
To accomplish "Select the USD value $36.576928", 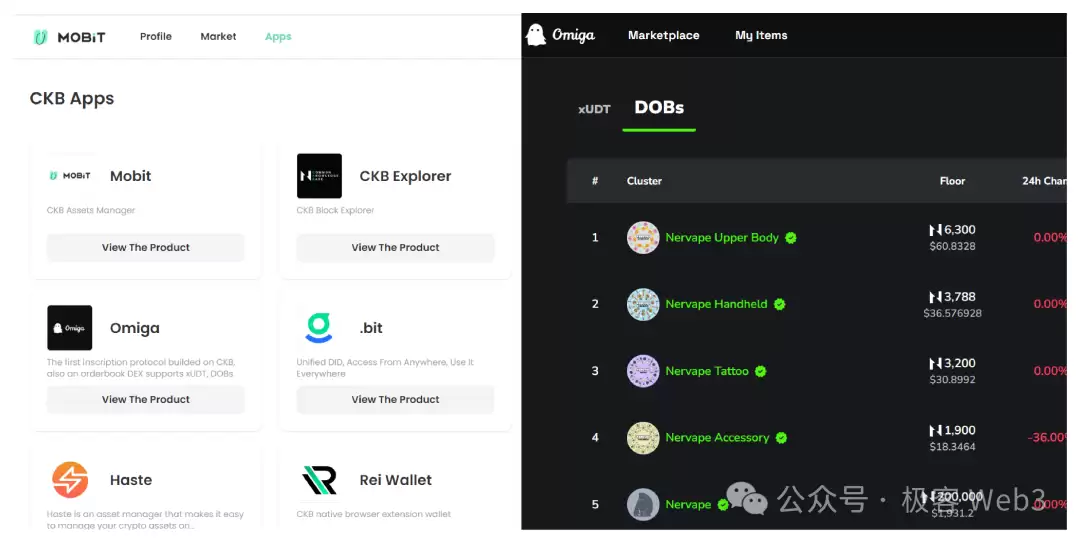I will tap(953, 313).
